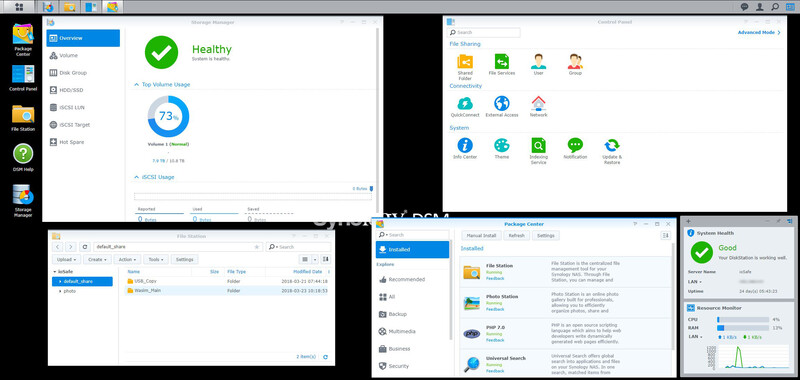800x380 pixels.
Task: Open view mode dropdown arrow in File Station
Action: click(315, 260)
